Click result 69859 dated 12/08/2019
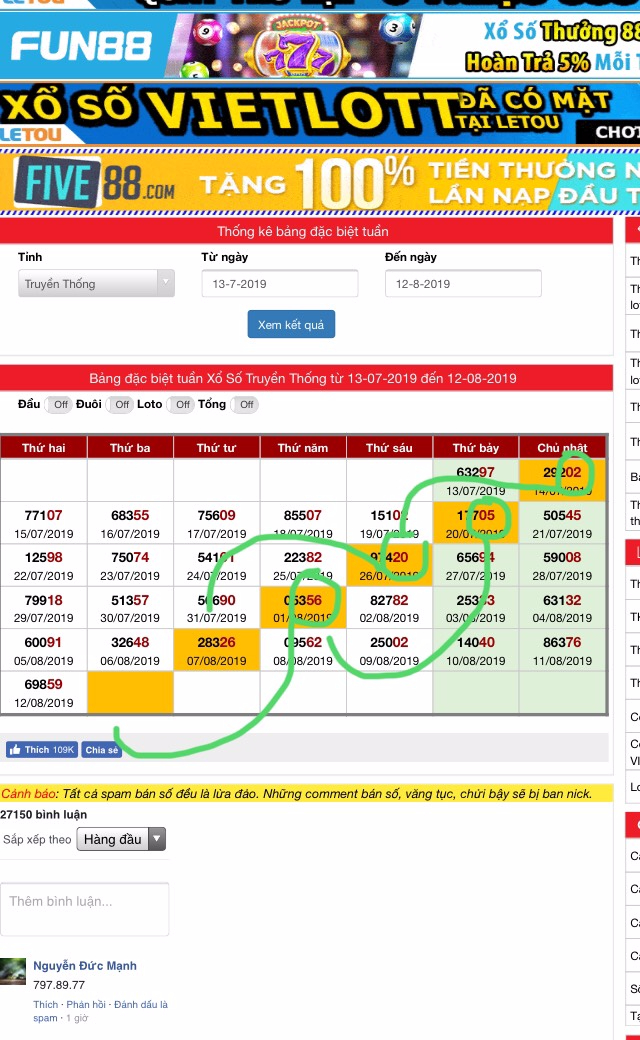Image resolution: width=640 pixels, height=1040 pixels. click(x=44, y=684)
